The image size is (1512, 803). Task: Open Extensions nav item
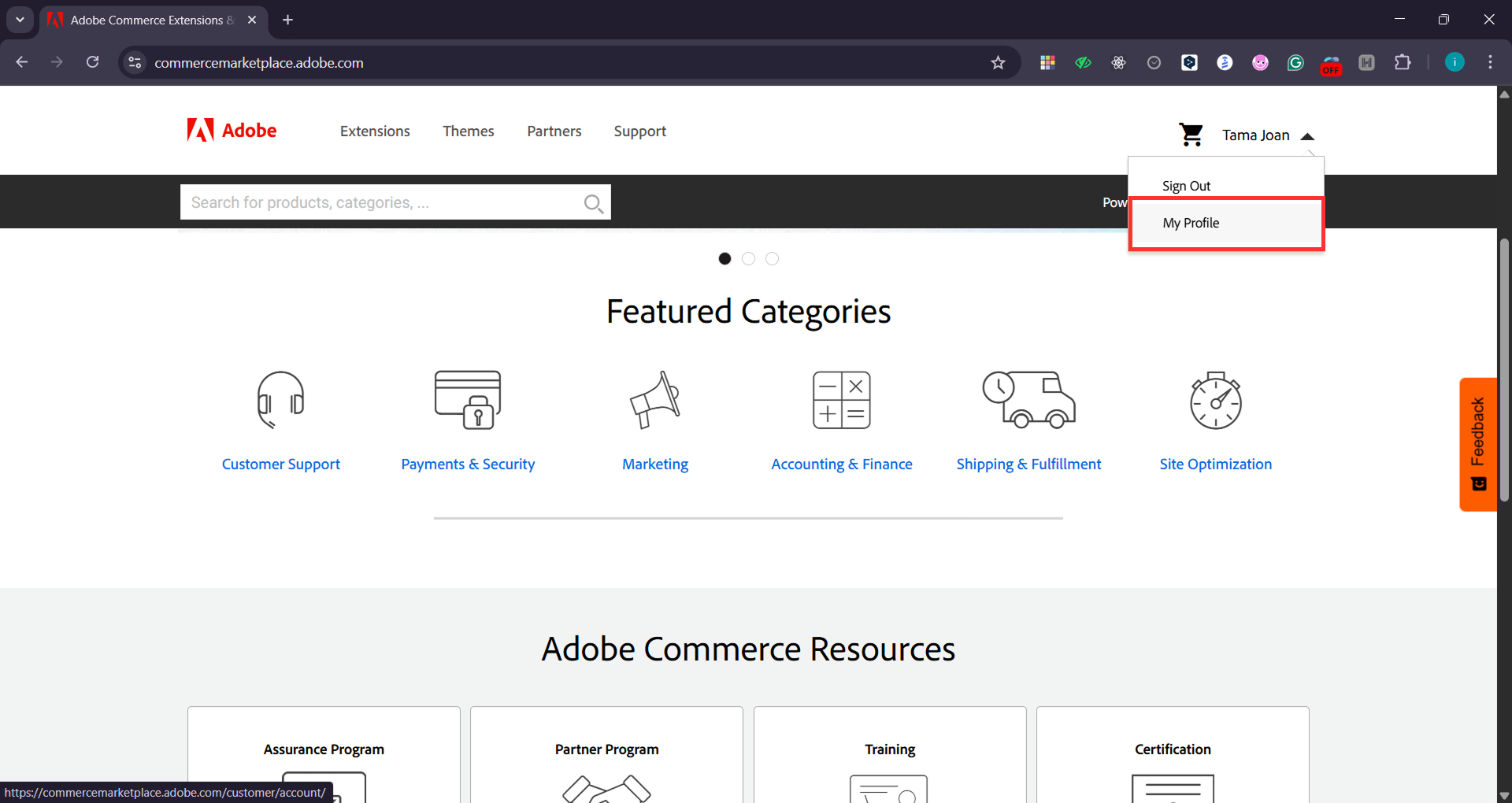click(x=375, y=131)
